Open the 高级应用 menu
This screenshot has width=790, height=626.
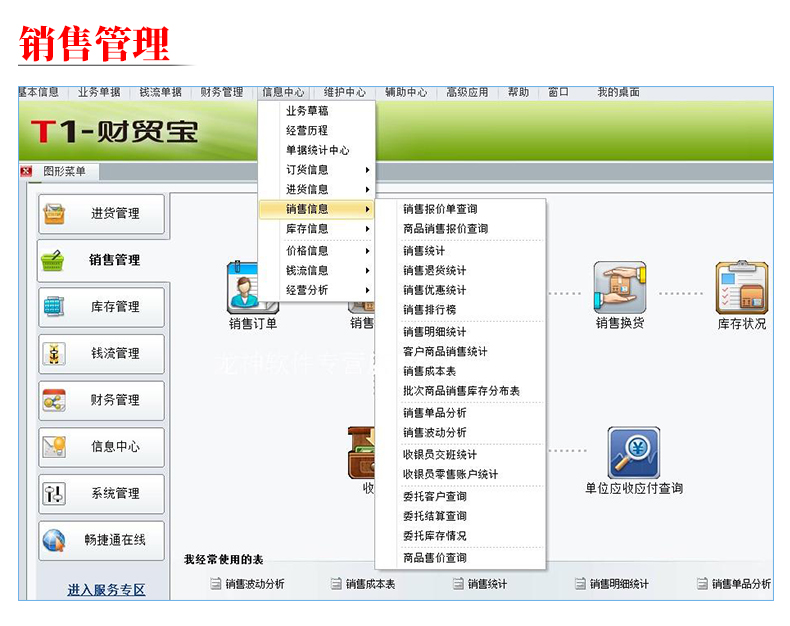(x=468, y=92)
